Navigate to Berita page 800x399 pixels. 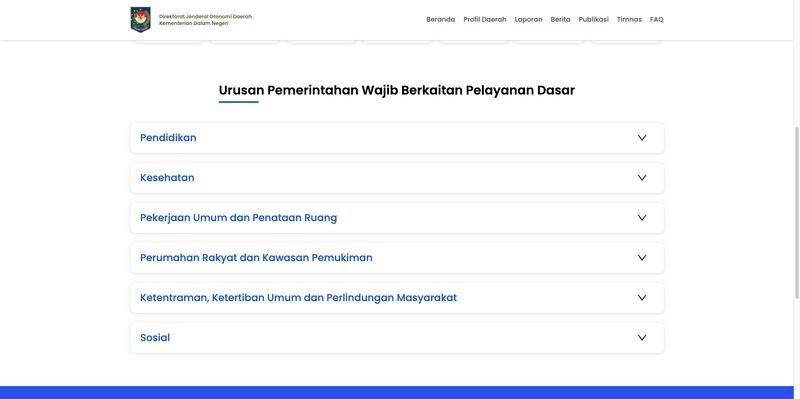pos(560,19)
